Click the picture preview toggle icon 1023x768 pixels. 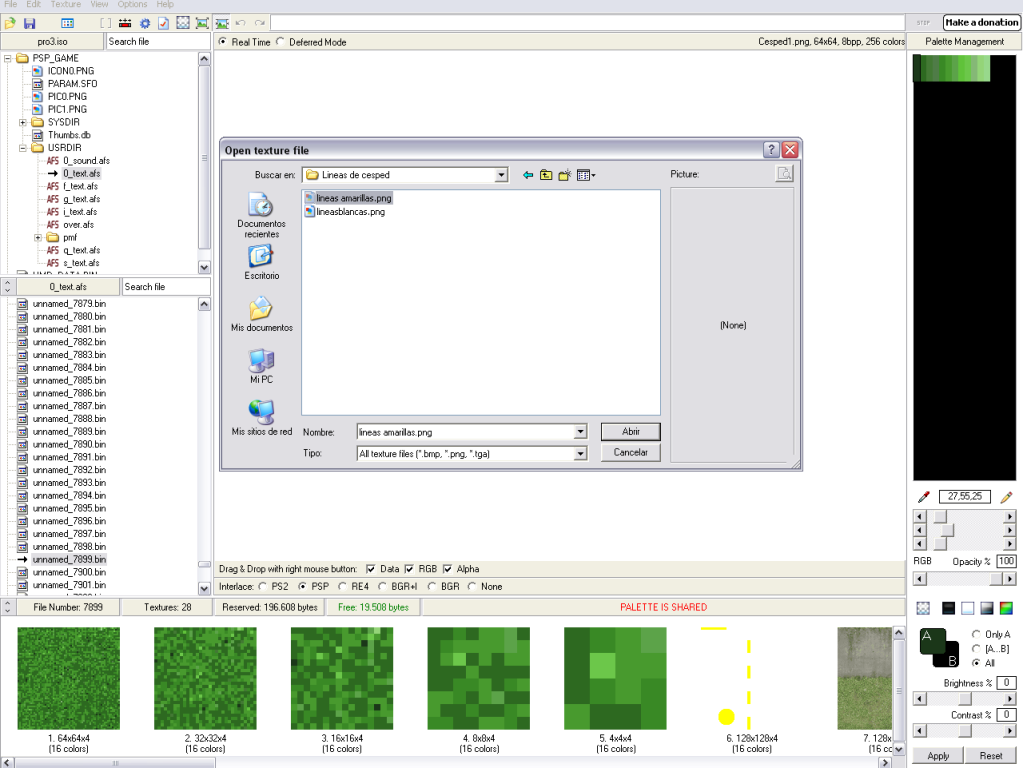784,174
